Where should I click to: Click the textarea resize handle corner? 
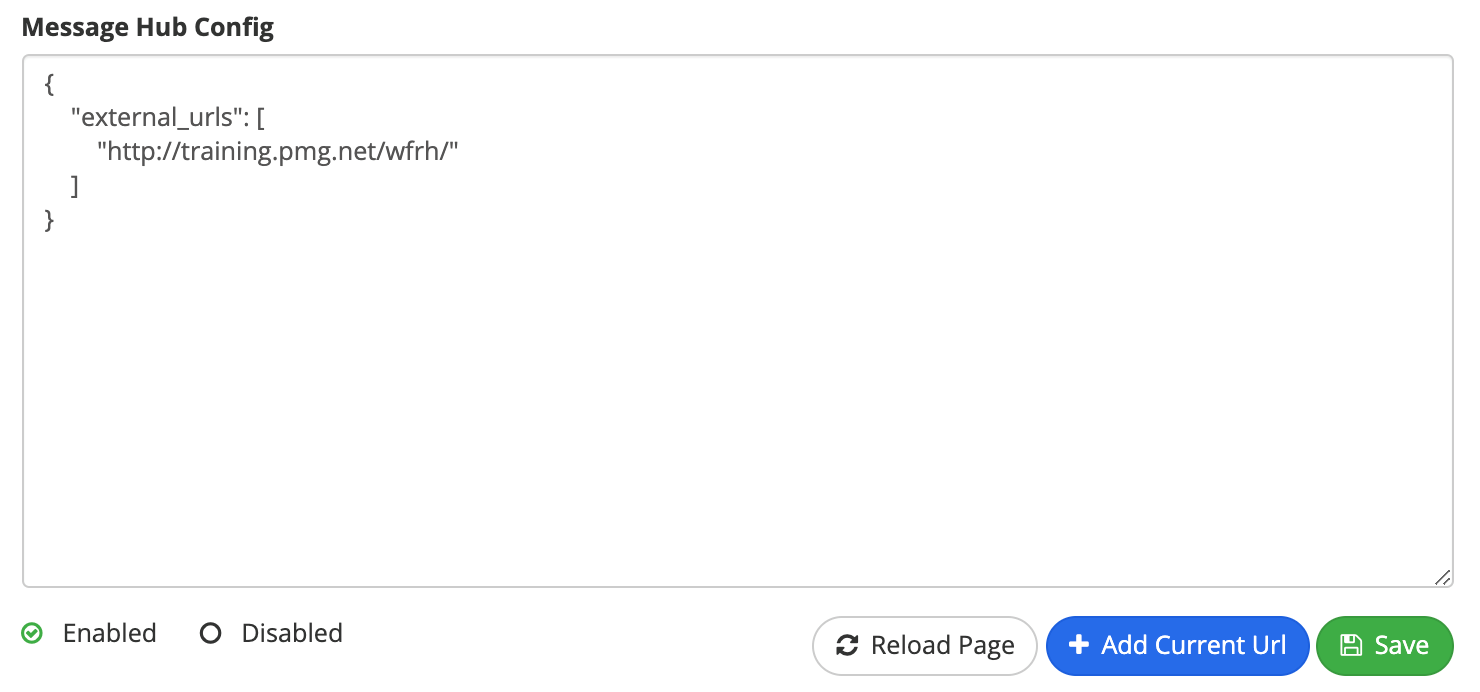[1442, 577]
